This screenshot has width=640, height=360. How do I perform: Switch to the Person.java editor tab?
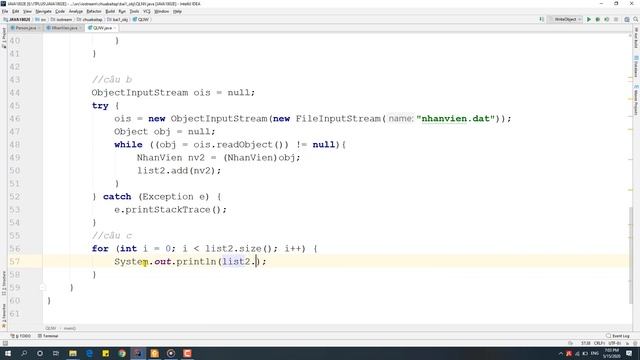(x=25, y=28)
